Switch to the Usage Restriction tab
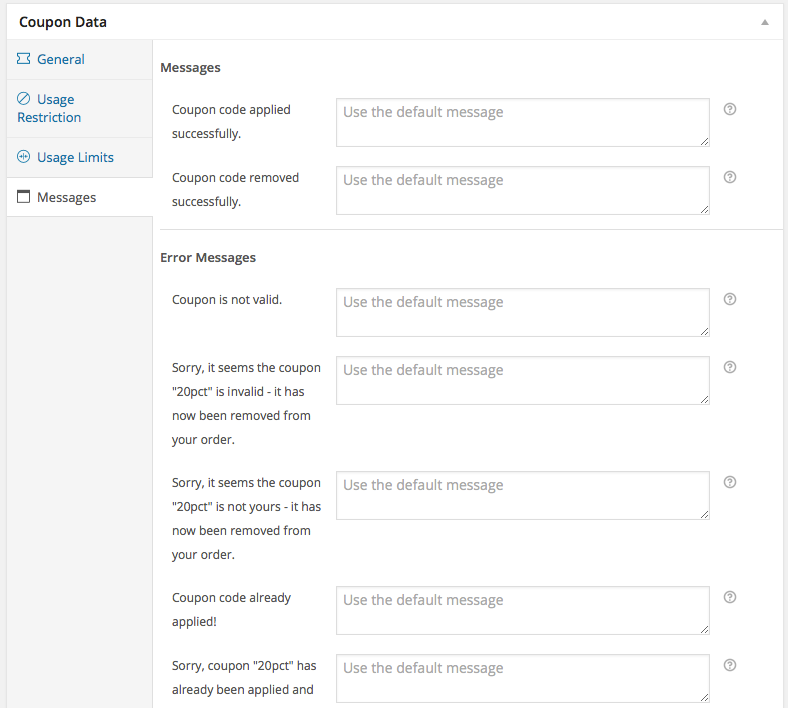This screenshot has height=708, width=788. click(x=49, y=108)
